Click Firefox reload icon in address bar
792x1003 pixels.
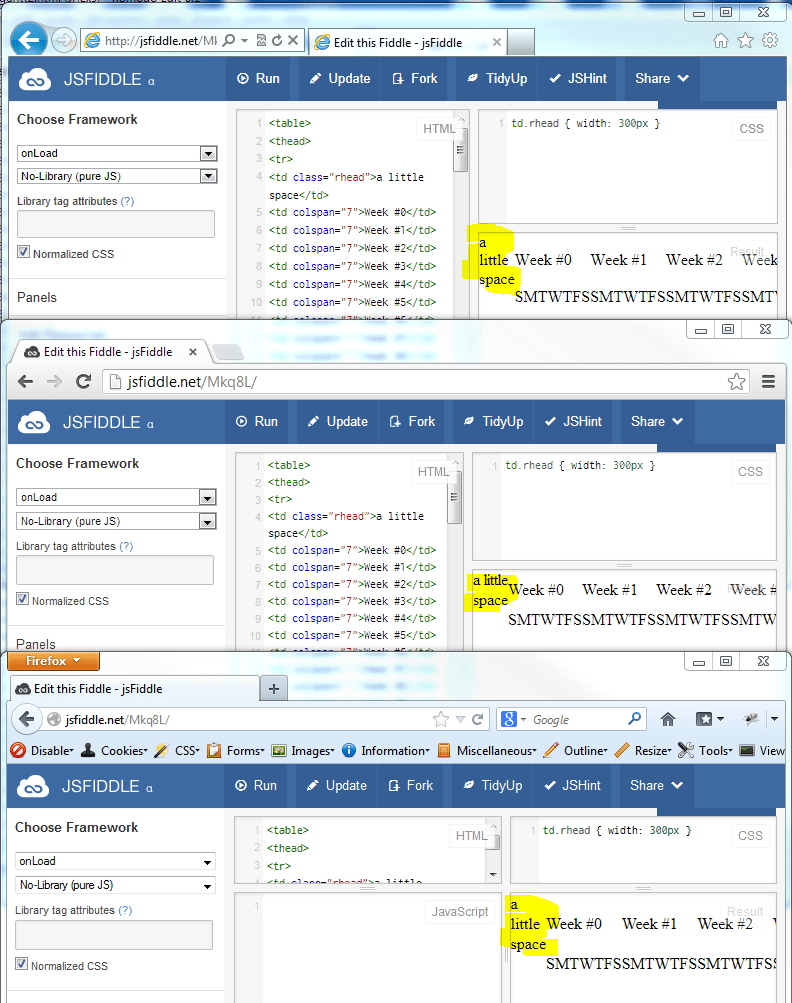tap(477, 720)
